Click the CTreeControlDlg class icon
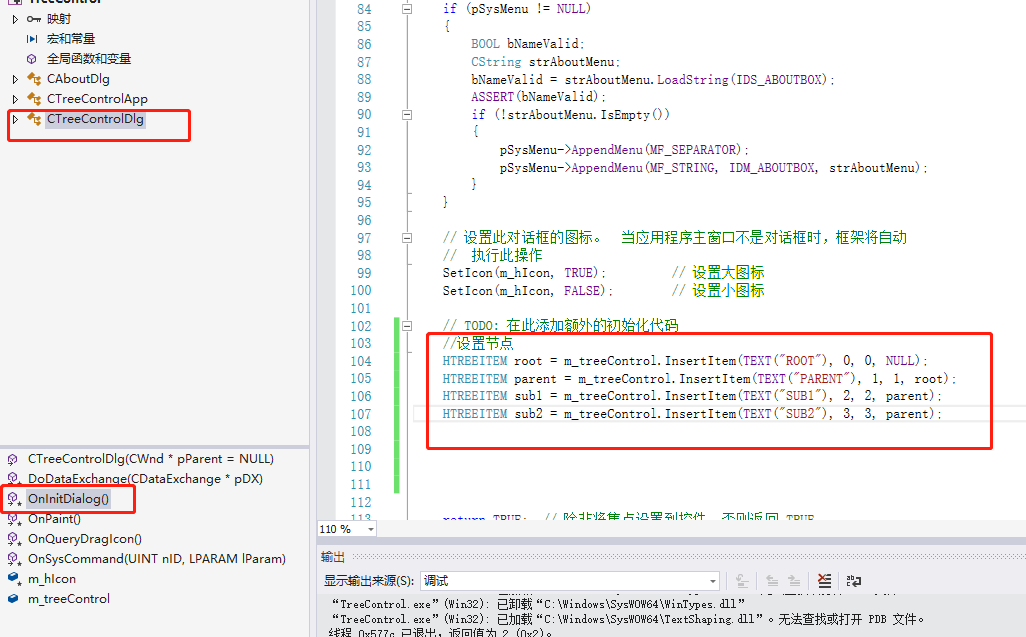1026x637 pixels. click(x=34, y=119)
